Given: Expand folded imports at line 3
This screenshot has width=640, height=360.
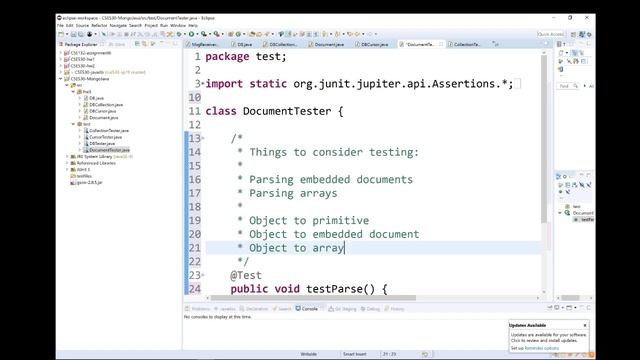Looking at the screenshot, I should point(203,84).
